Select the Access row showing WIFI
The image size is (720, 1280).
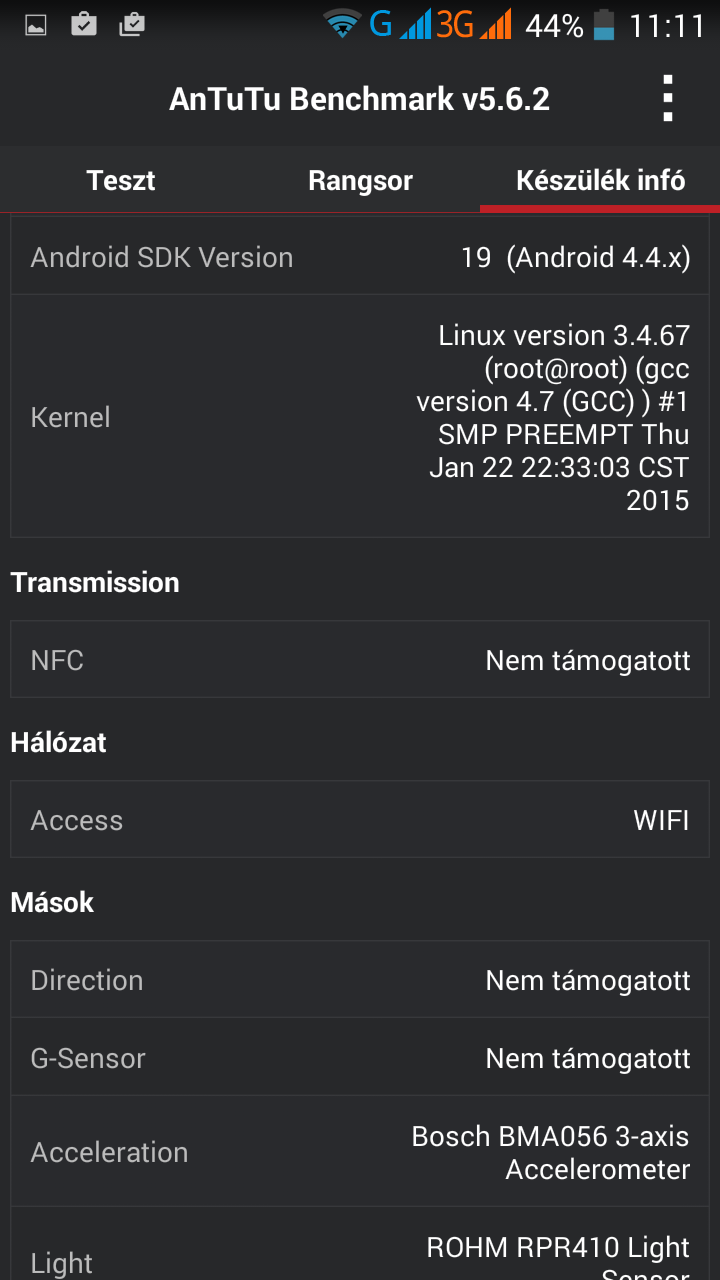point(360,819)
